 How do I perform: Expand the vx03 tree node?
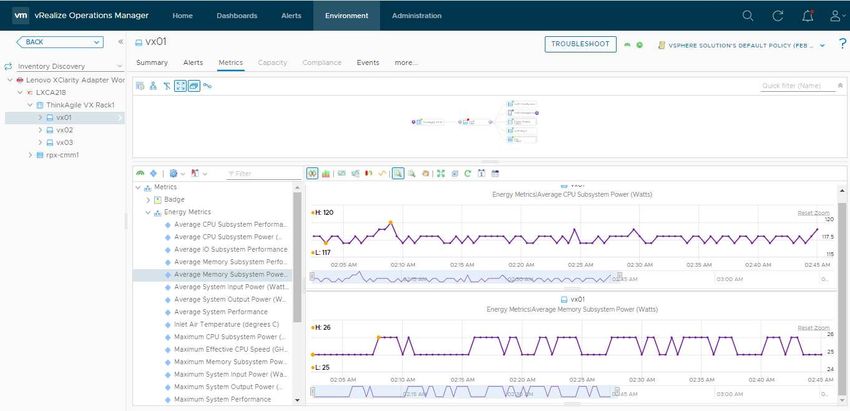pyautogui.click(x=40, y=143)
